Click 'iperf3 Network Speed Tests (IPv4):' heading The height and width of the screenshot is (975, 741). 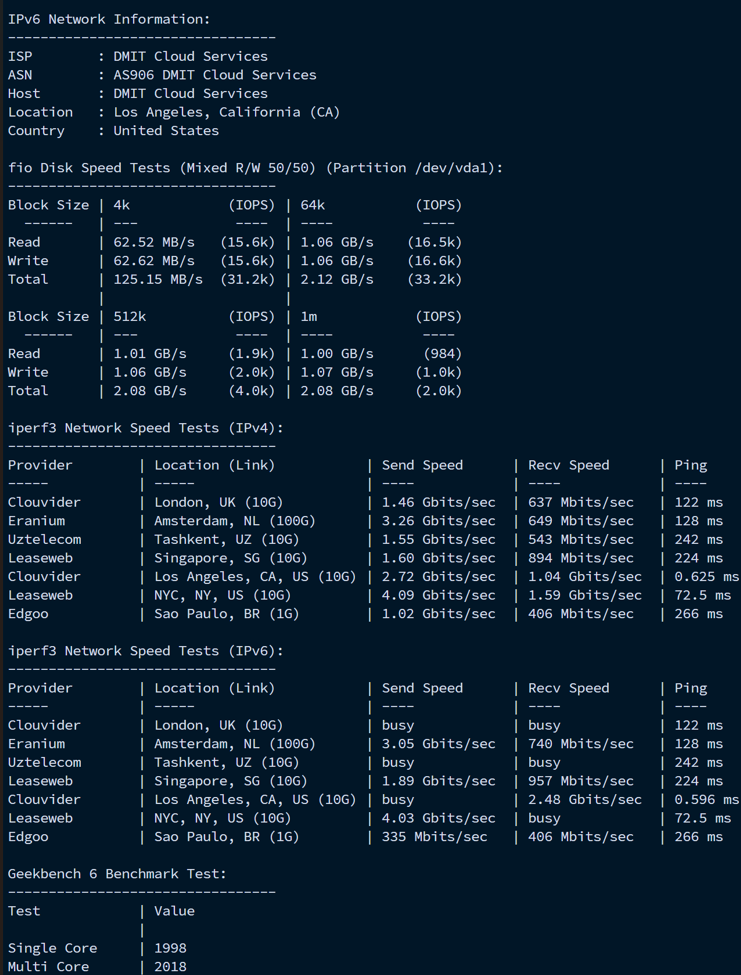(x=145, y=428)
